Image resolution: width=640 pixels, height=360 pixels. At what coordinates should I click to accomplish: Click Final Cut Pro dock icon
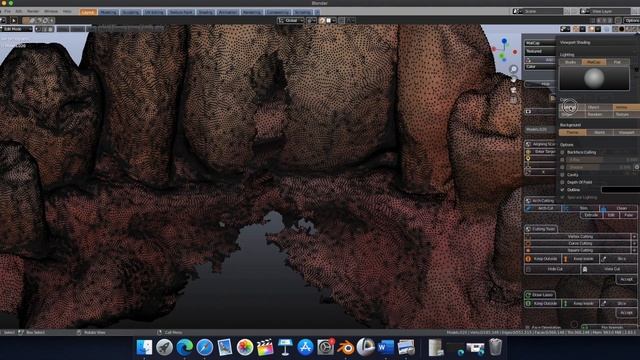pyautogui.click(x=265, y=348)
